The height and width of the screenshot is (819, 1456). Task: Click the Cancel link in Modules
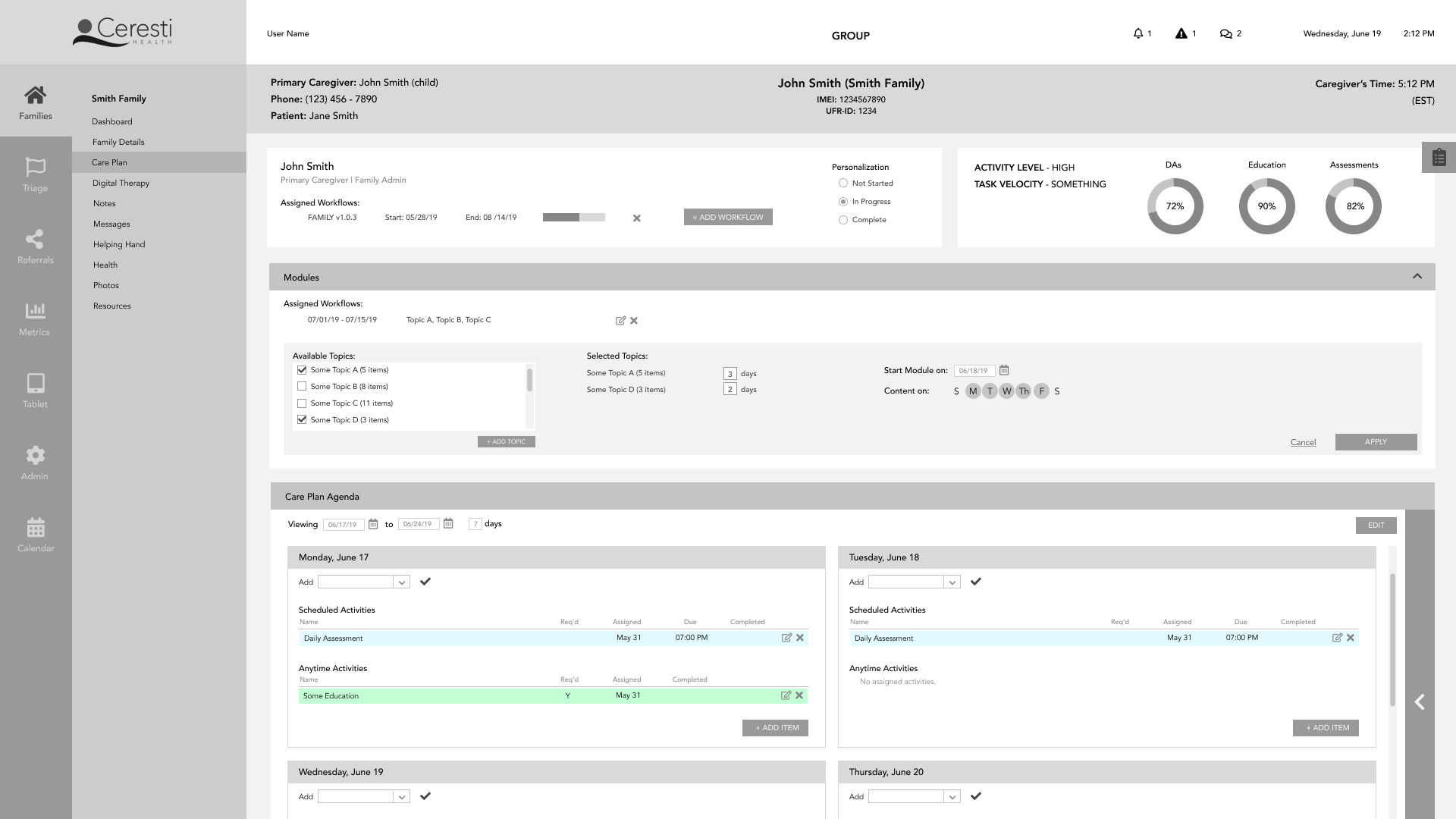tap(1303, 442)
